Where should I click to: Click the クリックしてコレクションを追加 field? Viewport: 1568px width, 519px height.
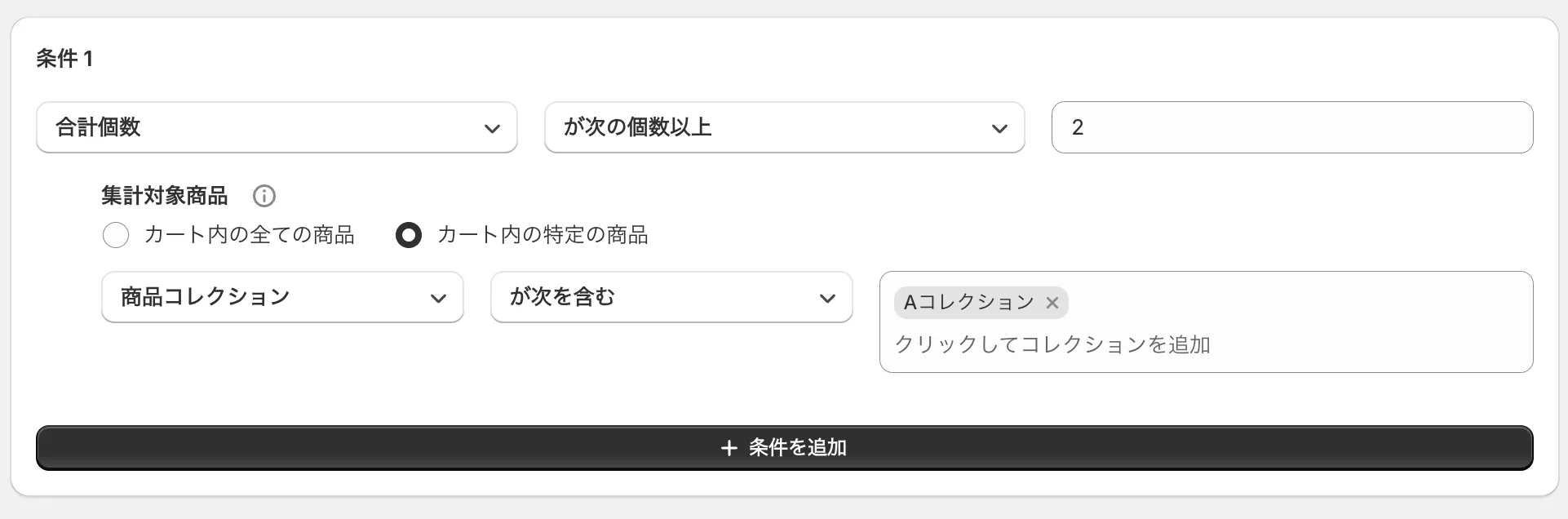1052,345
